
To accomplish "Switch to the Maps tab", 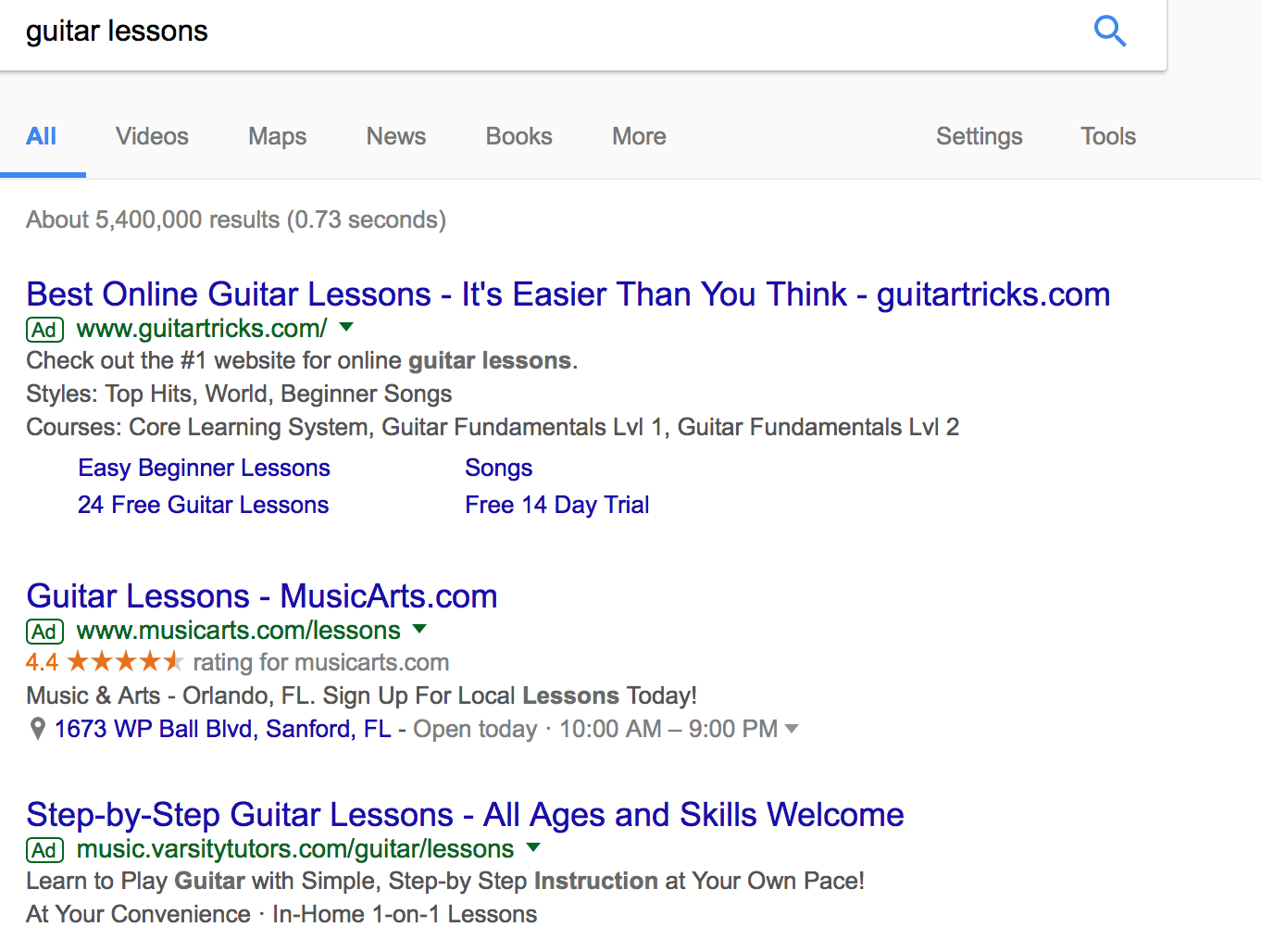I will tap(277, 136).
